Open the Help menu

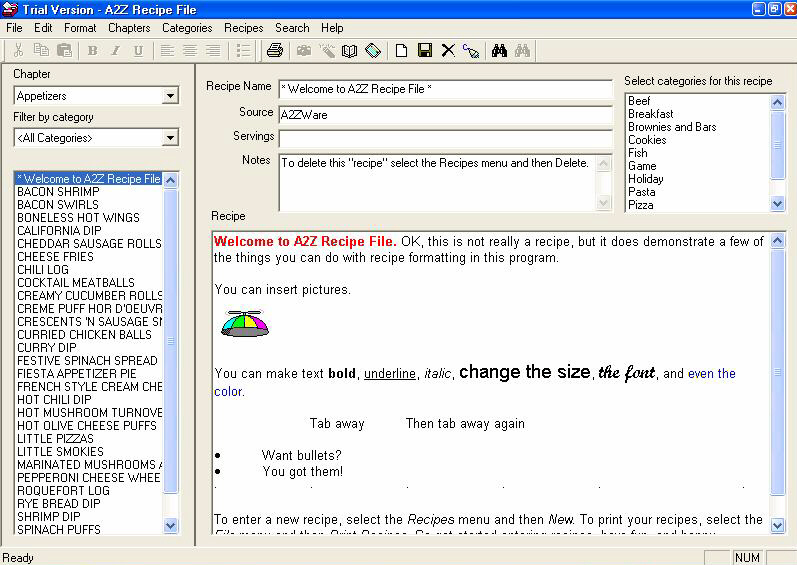pos(332,28)
